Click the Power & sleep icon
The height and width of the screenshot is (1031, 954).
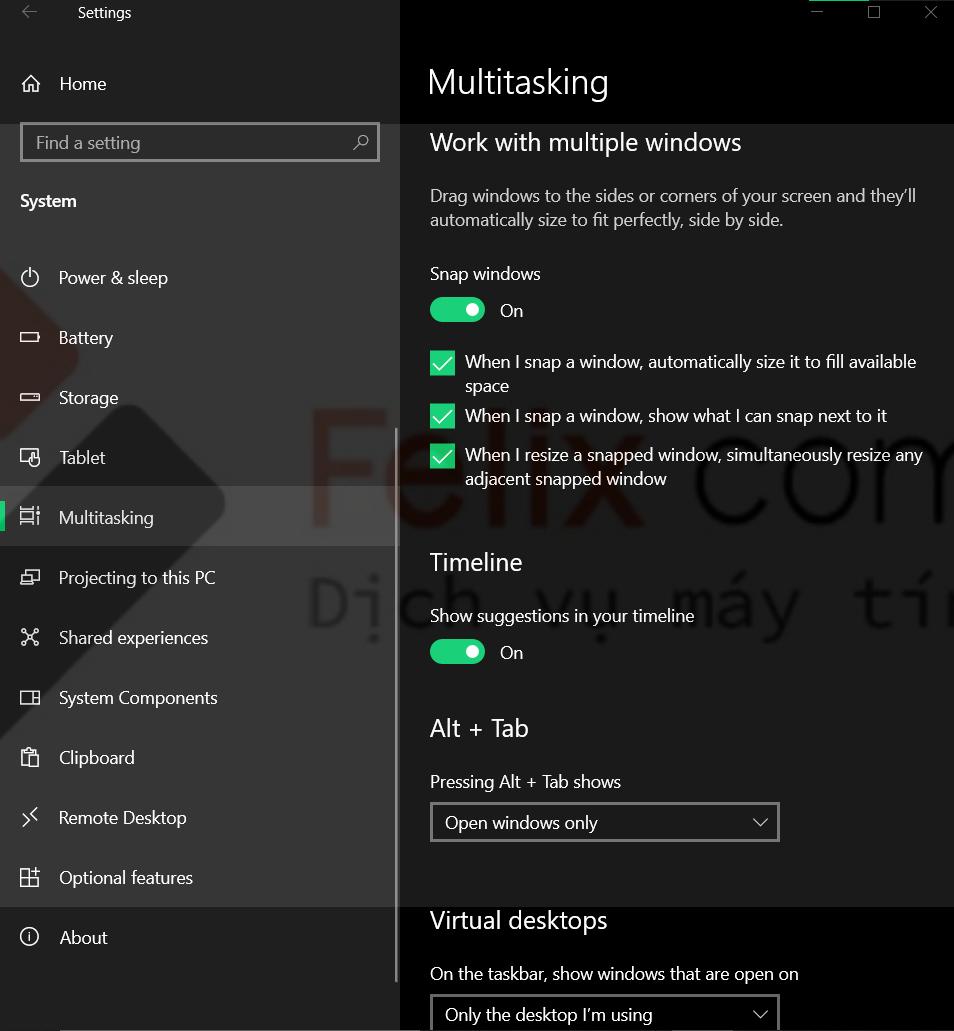31,278
